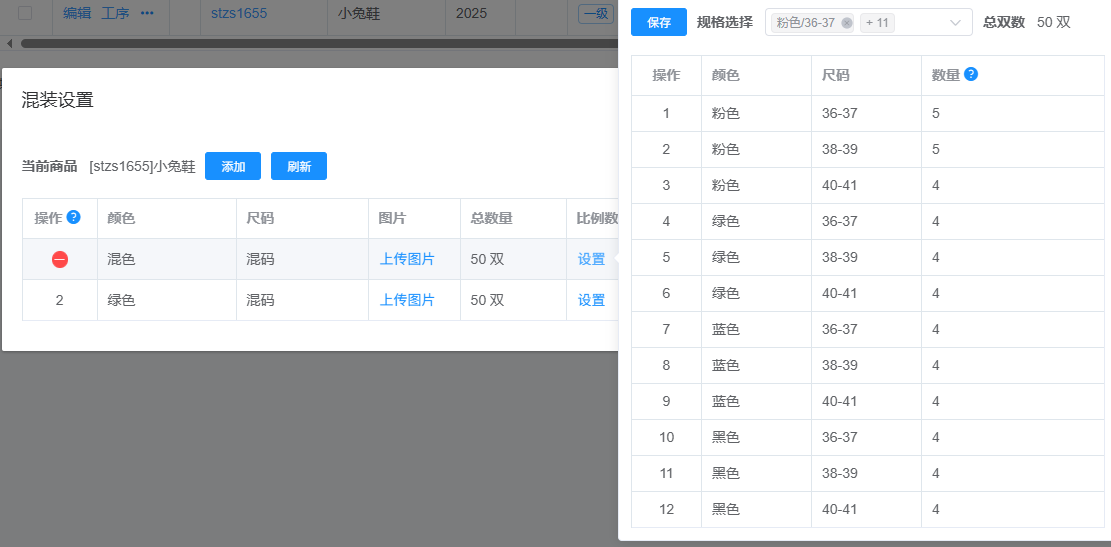Viewport: 1111px width, 547px height.
Task: Open the three-dots more menu in the top row
Action: 147,13
